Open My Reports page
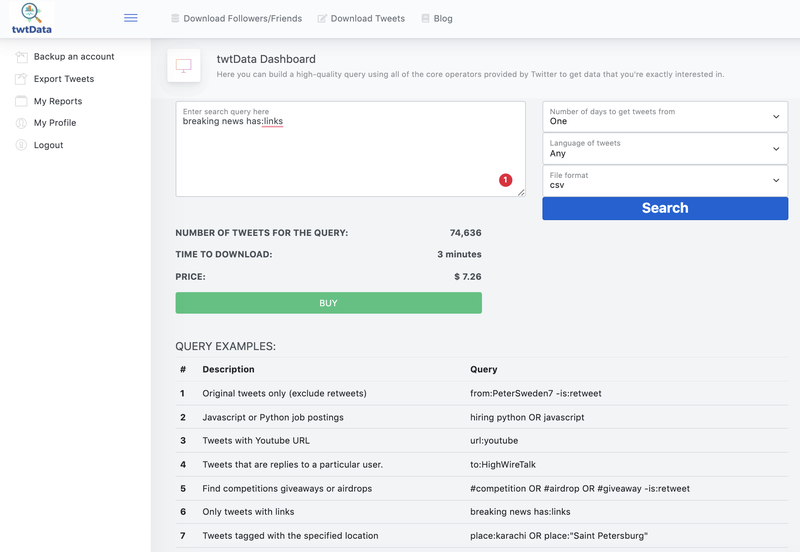800x552 pixels. (x=58, y=101)
